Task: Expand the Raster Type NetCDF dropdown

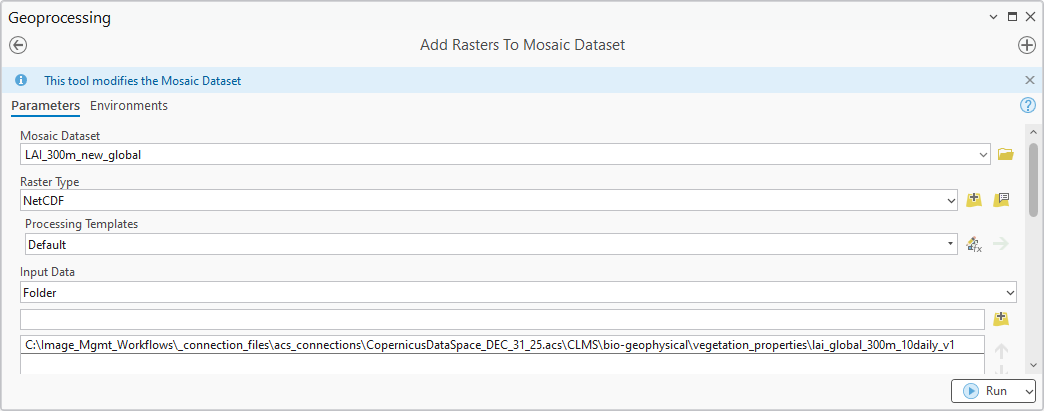Action: pyautogui.click(x=951, y=201)
